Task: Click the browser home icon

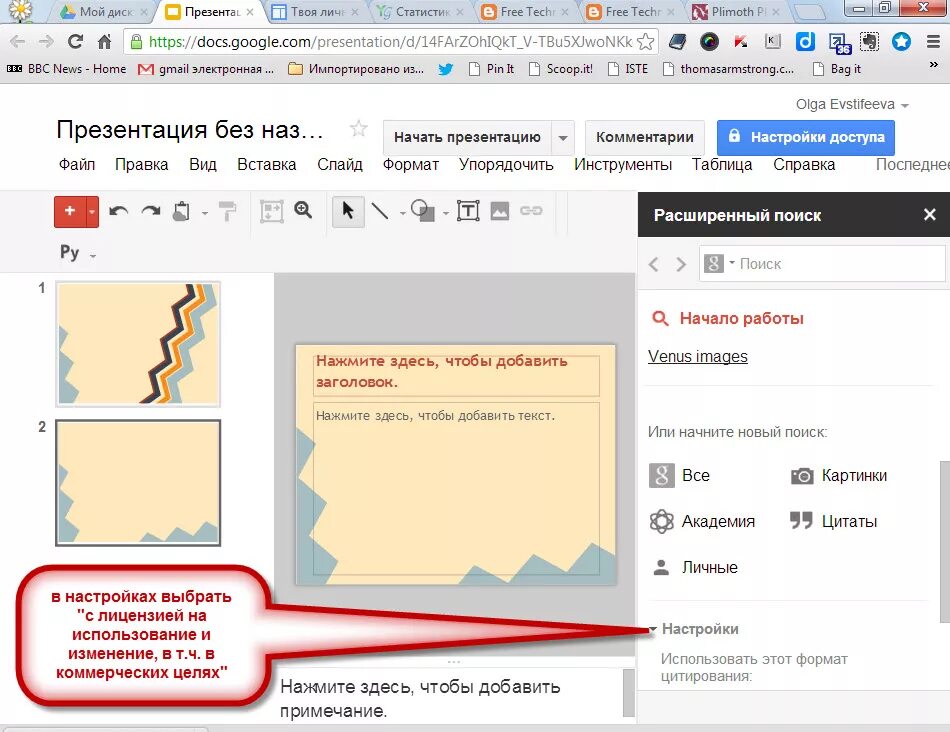Action: (104, 41)
